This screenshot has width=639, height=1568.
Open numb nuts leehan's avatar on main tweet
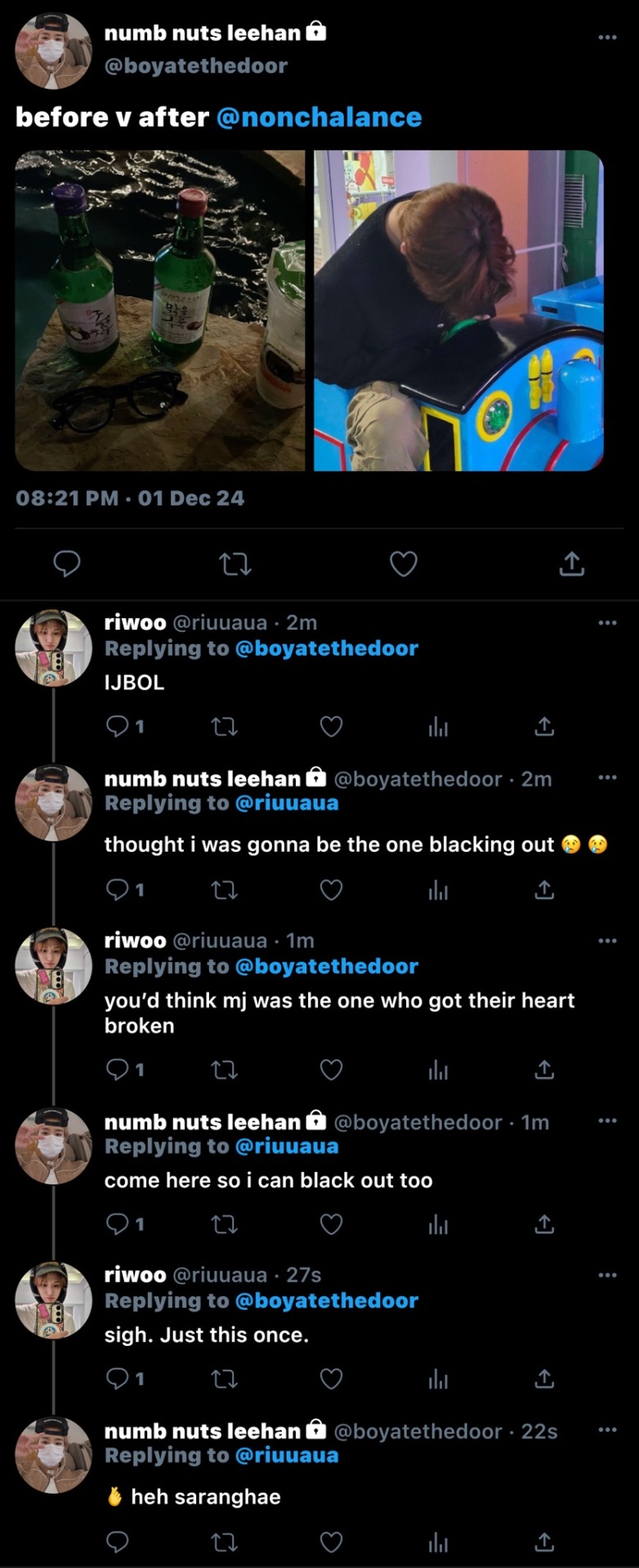[54, 51]
